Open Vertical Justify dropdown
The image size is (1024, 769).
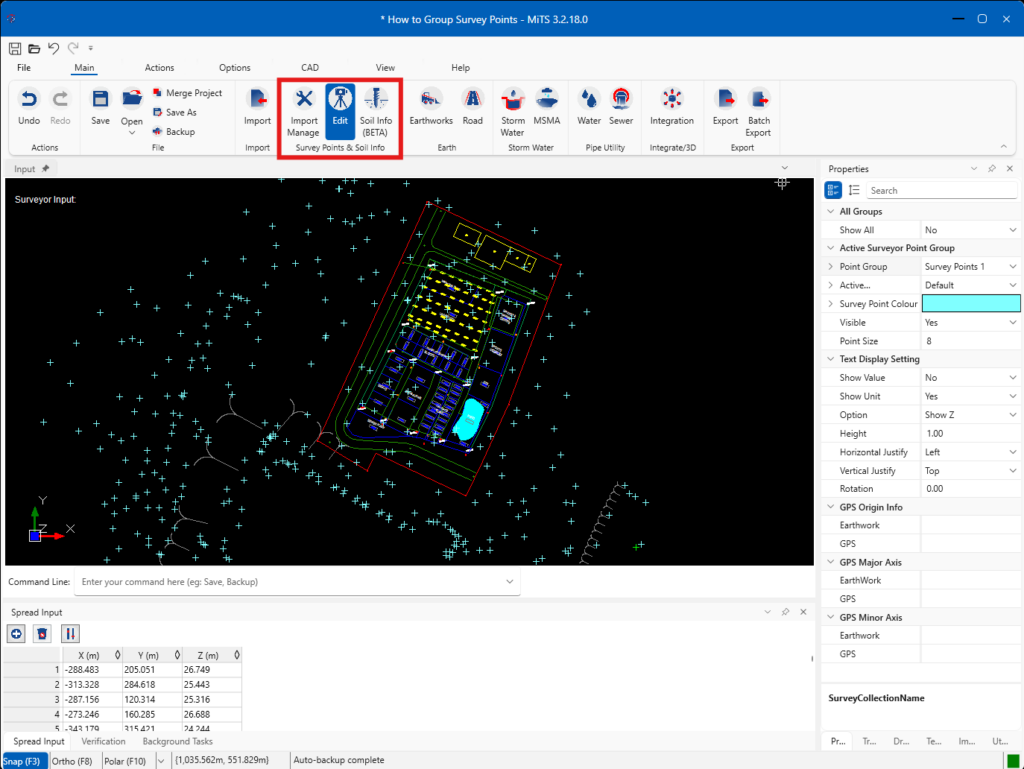tap(1012, 471)
